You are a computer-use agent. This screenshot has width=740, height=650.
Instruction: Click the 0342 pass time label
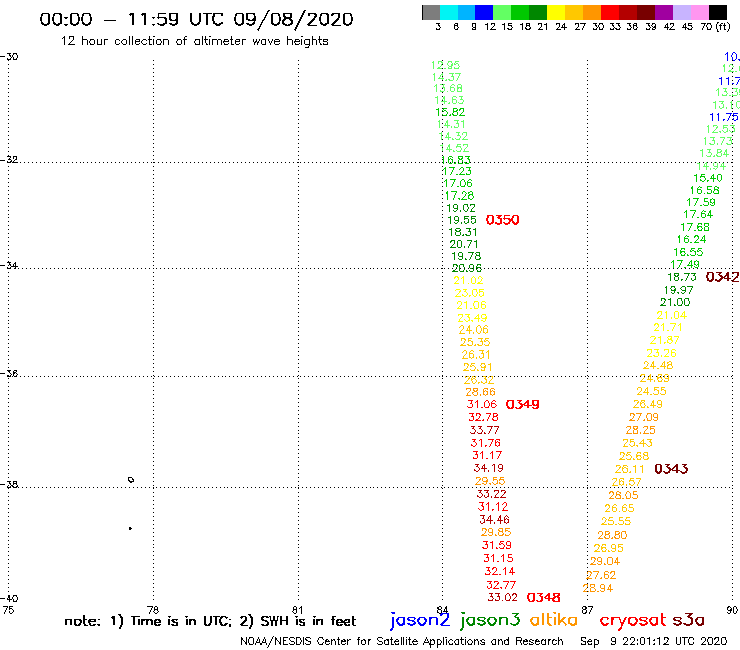click(x=723, y=277)
